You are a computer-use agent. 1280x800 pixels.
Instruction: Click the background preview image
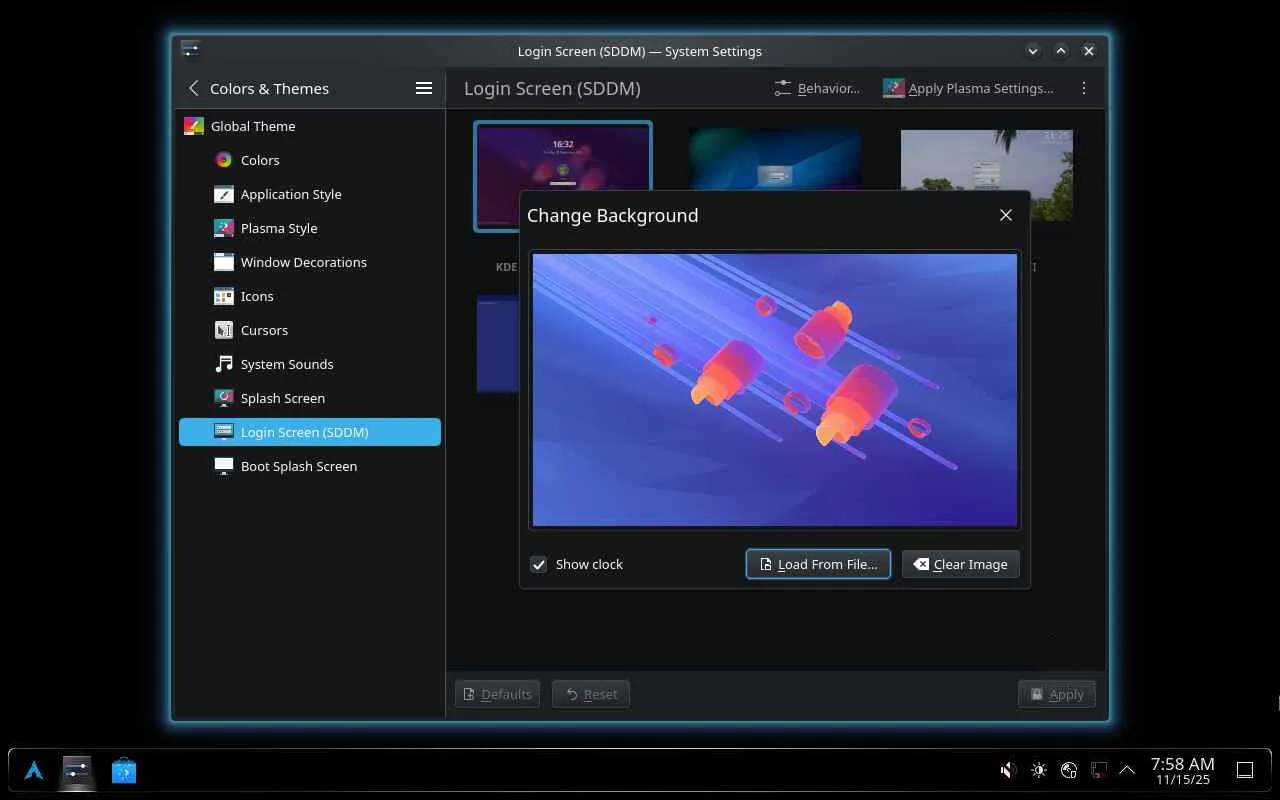click(x=774, y=389)
